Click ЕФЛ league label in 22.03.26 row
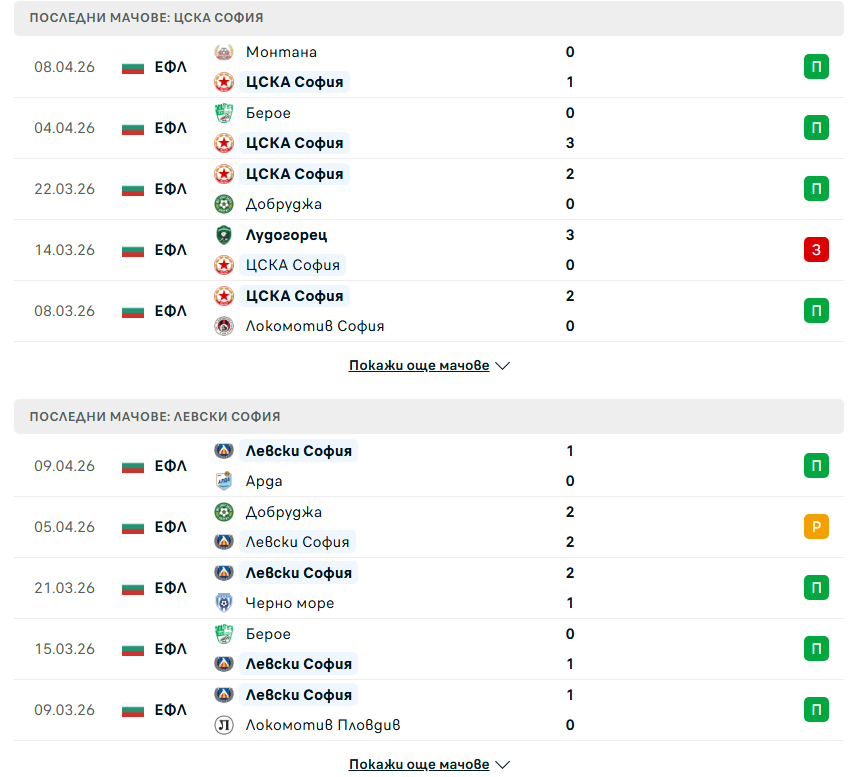 pos(170,189)
